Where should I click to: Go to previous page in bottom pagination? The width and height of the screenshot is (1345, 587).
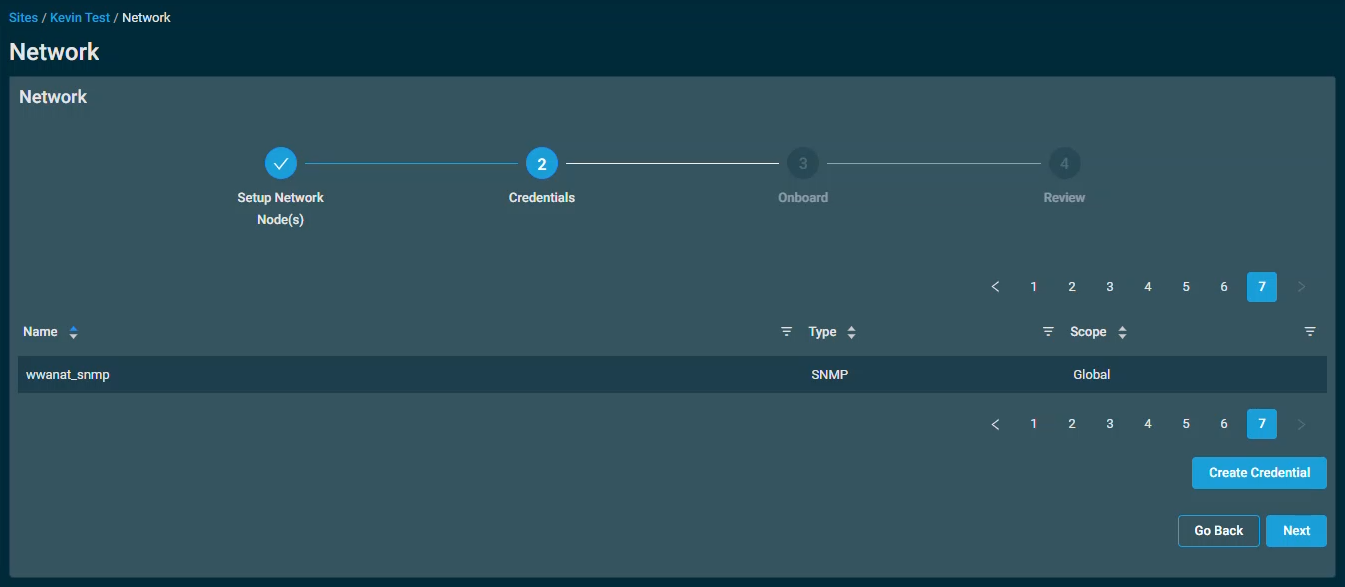[995, 424]
